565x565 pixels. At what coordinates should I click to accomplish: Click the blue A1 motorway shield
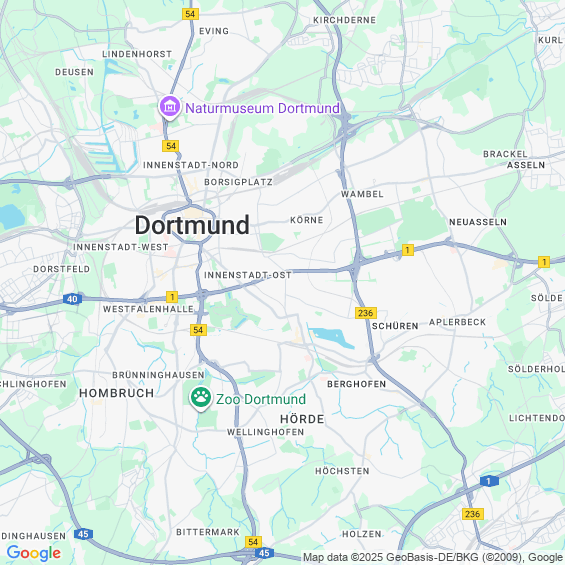(489, 481)
